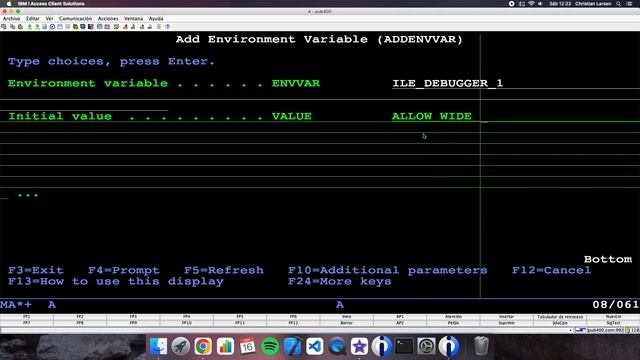Open System Preferences from the dock
Image resolution: width=640 pixels, height=360 pixels.
point(426,347)
